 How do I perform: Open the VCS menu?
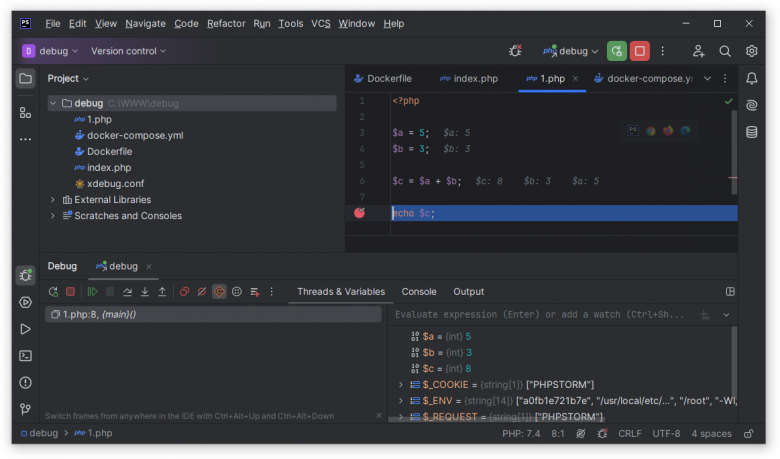321,23
